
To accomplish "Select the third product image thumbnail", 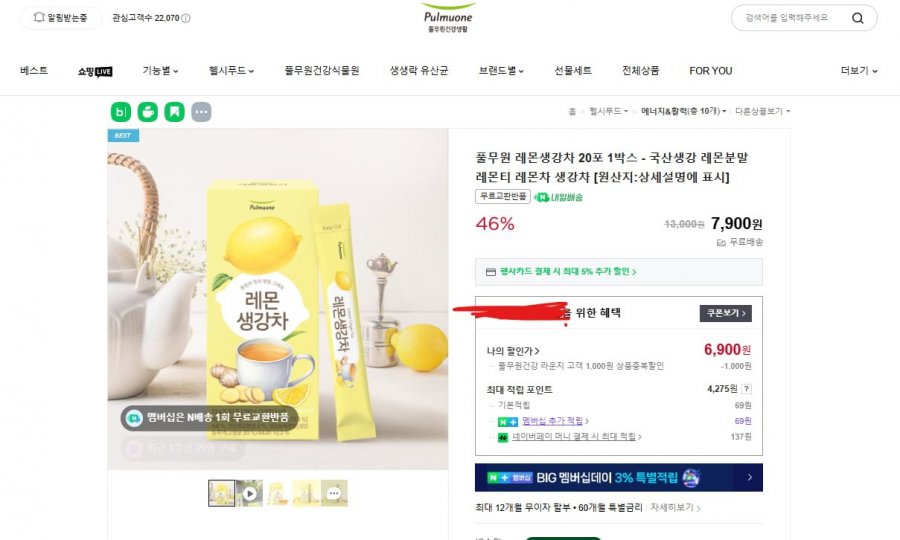I will 278,492.
